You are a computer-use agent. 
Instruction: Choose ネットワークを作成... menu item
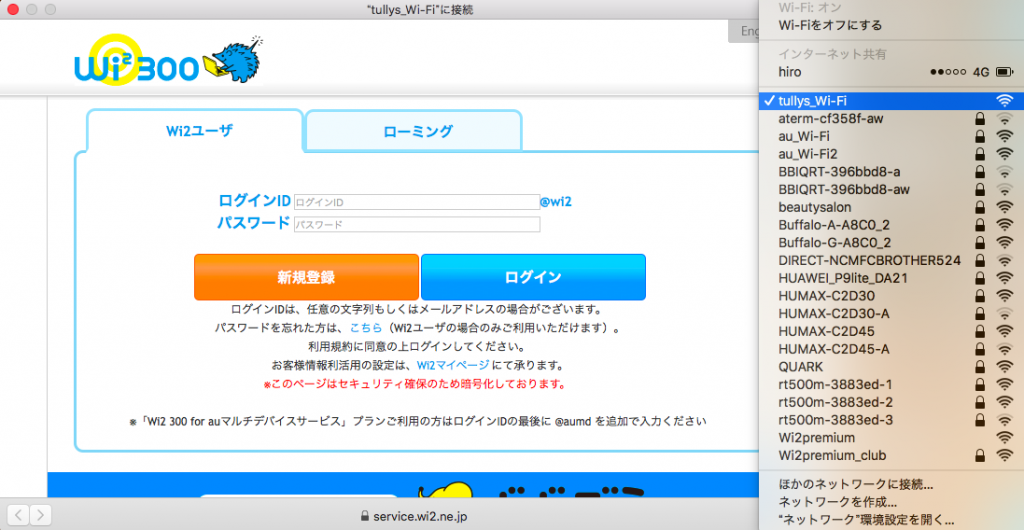pos(892,503)
